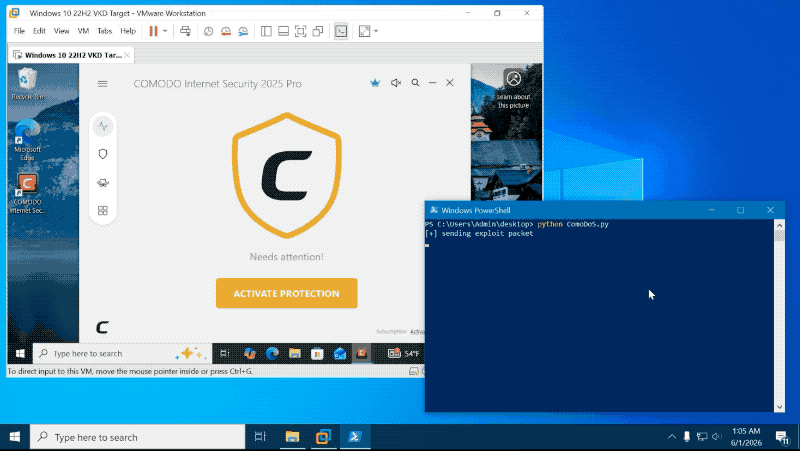Screen dimensions: 800x451
Task: Open the spy/privacy icon in COMODO sidebar
Action: pos(103,183)
